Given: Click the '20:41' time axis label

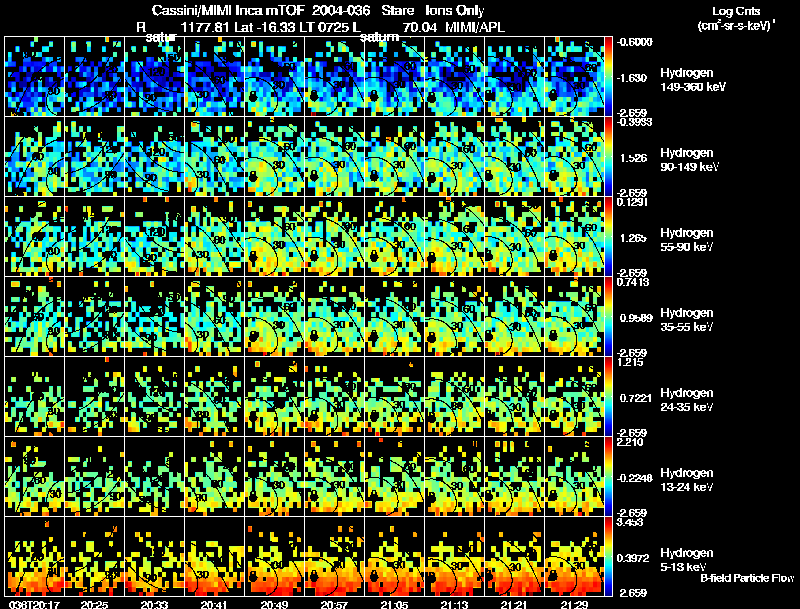Looking at the screenshot, I should (x=215, y=604).
